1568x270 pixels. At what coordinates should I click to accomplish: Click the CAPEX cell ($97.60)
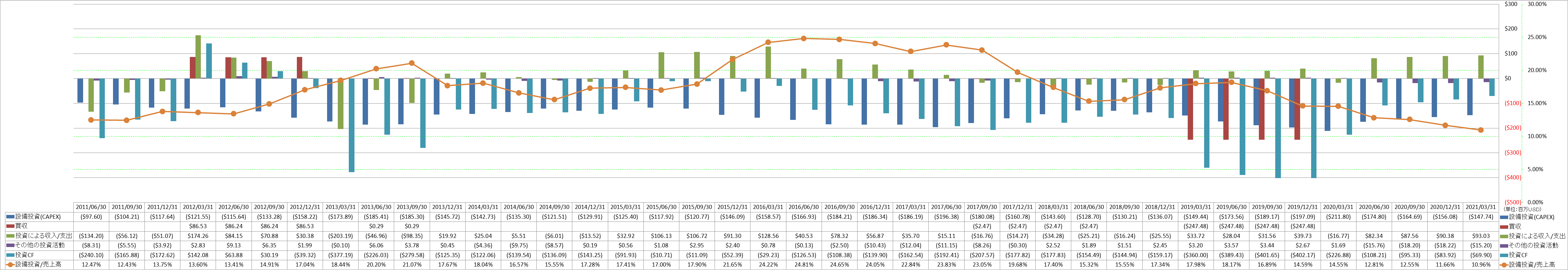[92, 217]
